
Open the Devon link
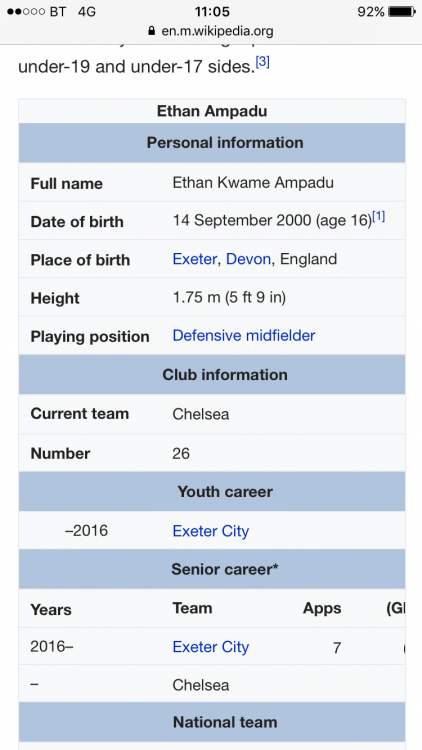248,259
